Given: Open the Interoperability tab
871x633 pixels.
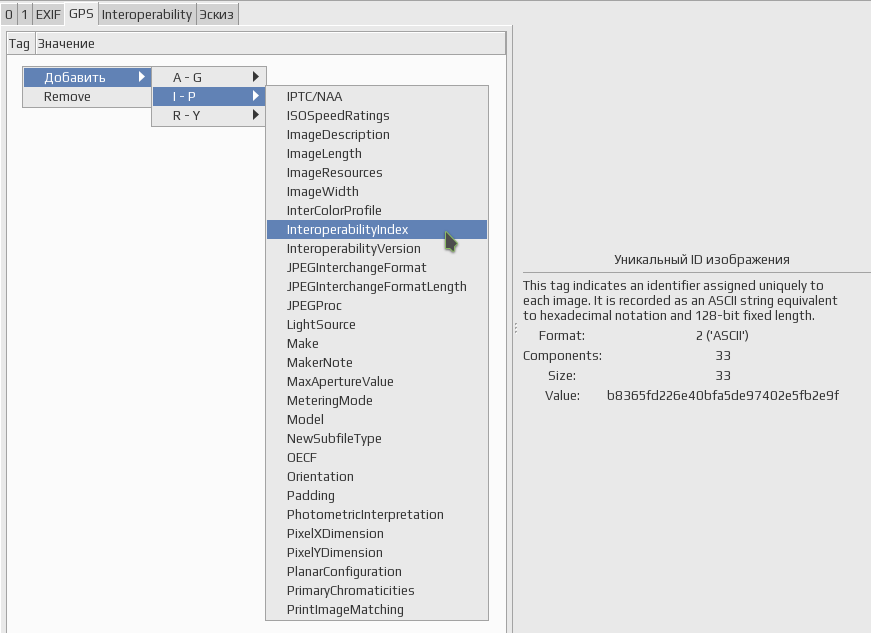Looking at the screenshot, I should tap(147, 14).
